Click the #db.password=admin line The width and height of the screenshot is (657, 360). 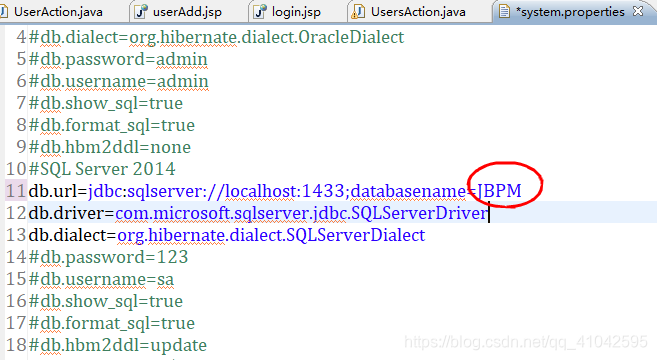point(118,59)
